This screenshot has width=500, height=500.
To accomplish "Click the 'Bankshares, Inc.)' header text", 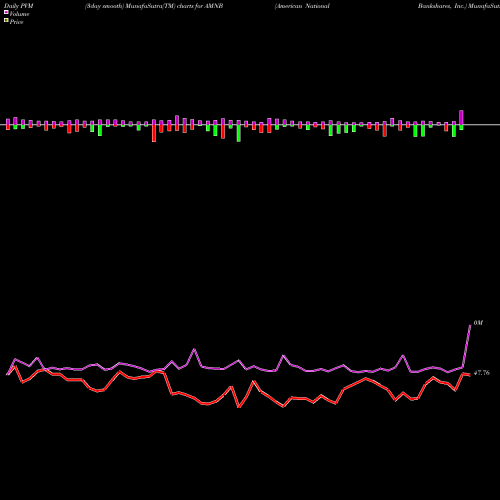I will tap(442, 6).
